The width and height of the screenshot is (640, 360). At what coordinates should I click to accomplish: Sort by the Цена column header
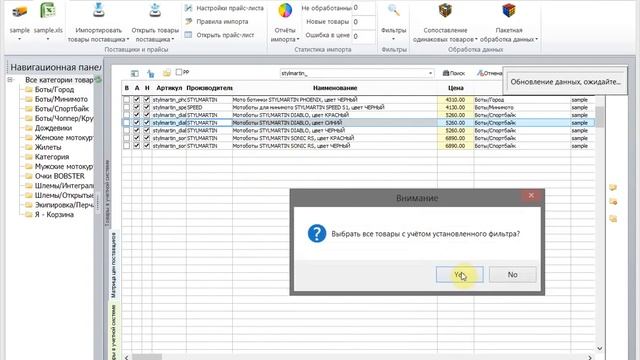(456, 88)
